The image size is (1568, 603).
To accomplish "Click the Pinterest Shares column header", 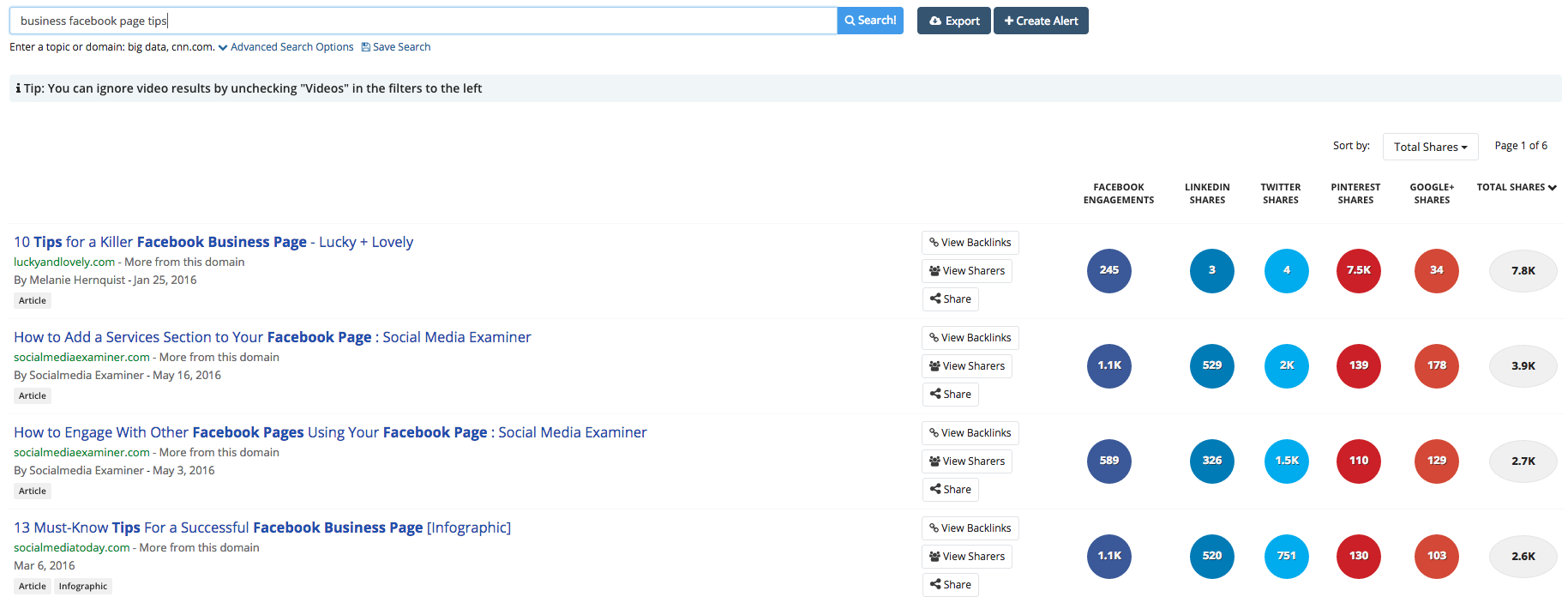I will pos(1355,193).
